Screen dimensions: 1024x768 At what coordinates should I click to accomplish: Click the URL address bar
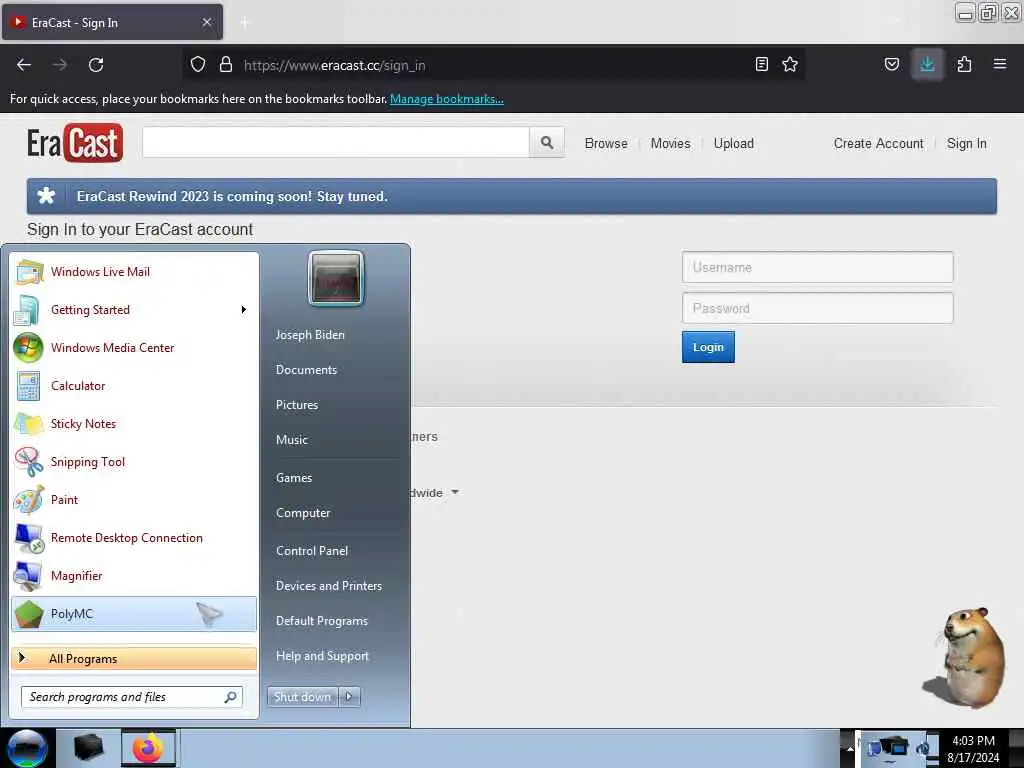click(x=493, y=65)
